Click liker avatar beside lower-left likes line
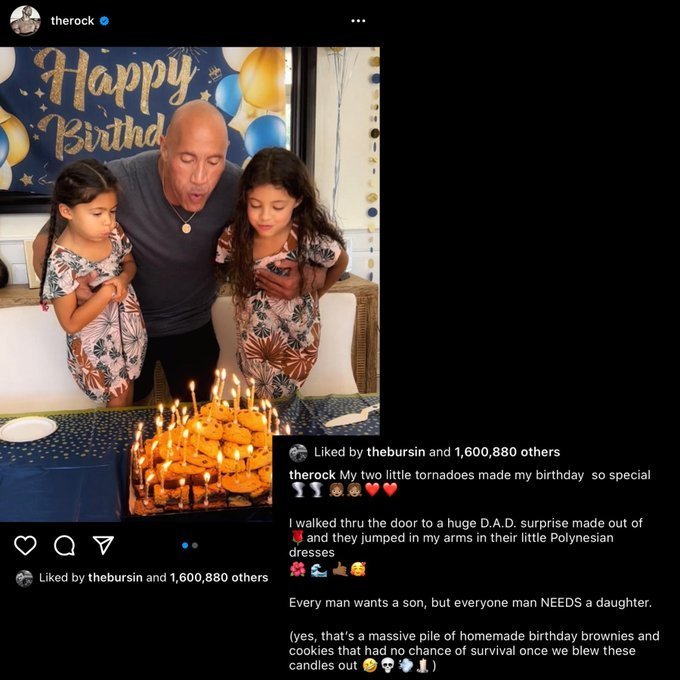The image size is (680, 680). 24,578
